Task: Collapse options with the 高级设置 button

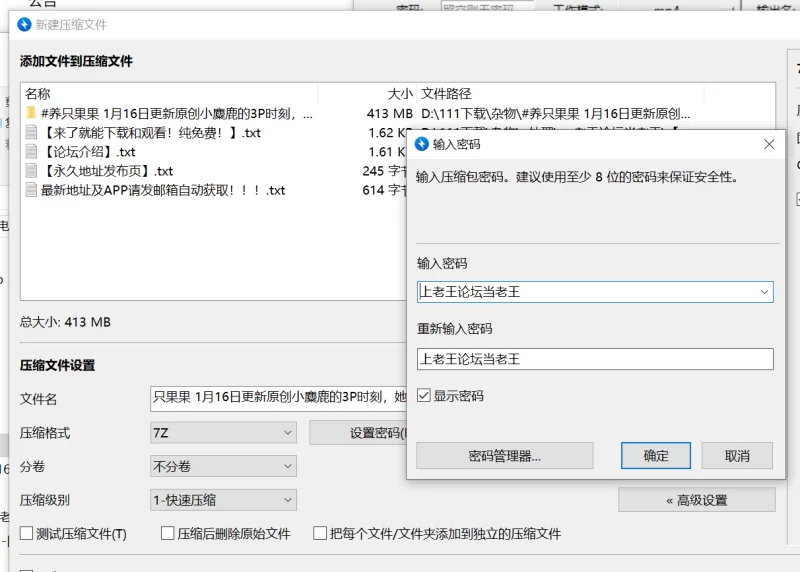Action: tap(696, 500)
